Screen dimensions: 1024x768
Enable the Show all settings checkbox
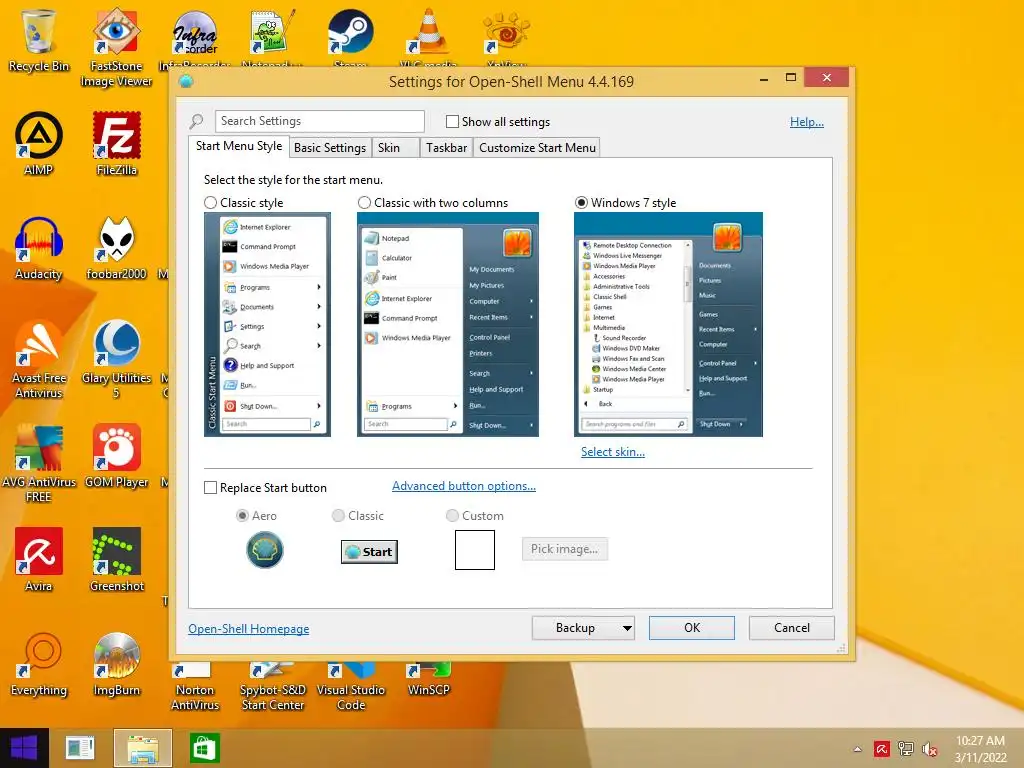coord(452,121)
